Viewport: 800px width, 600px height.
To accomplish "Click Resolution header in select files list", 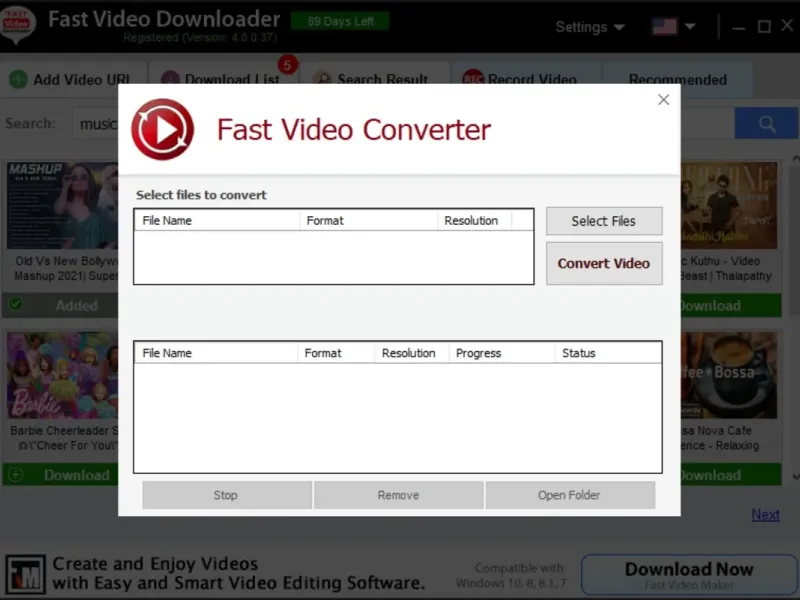I will click(x=474, y=220).
